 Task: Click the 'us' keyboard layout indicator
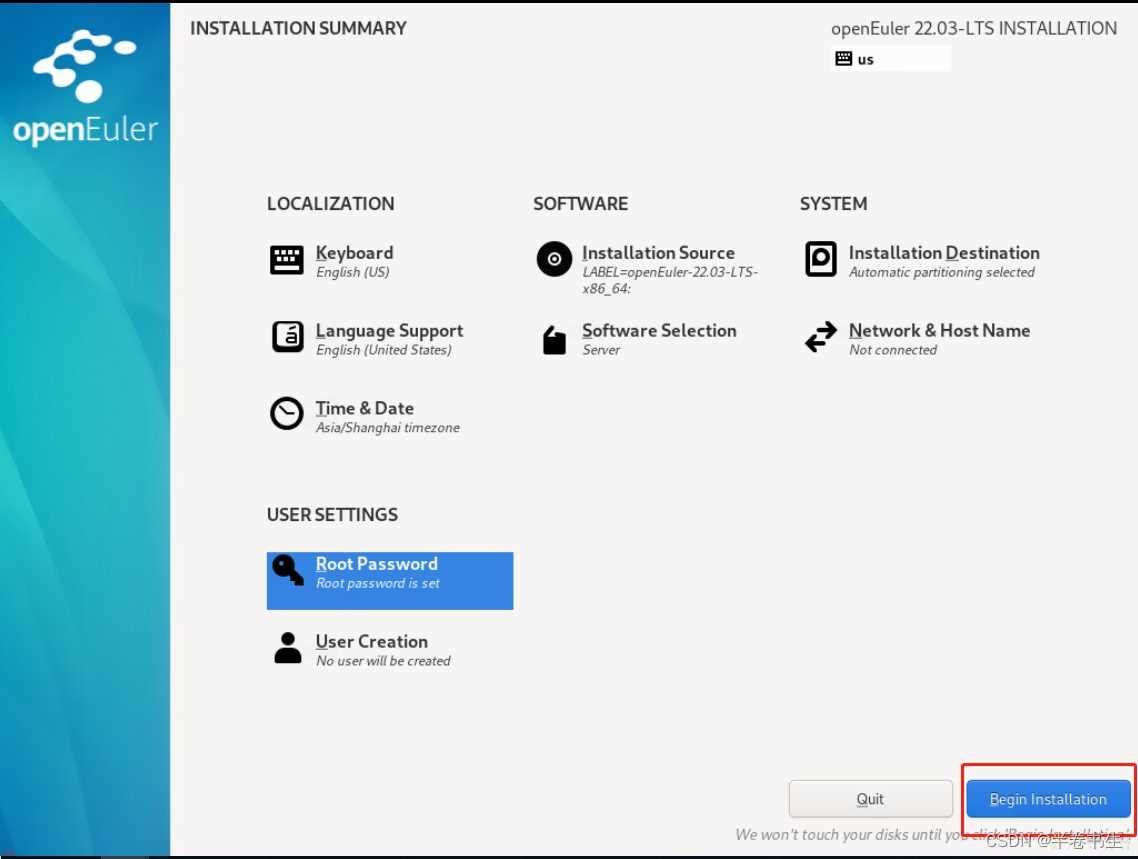(891, 59)
